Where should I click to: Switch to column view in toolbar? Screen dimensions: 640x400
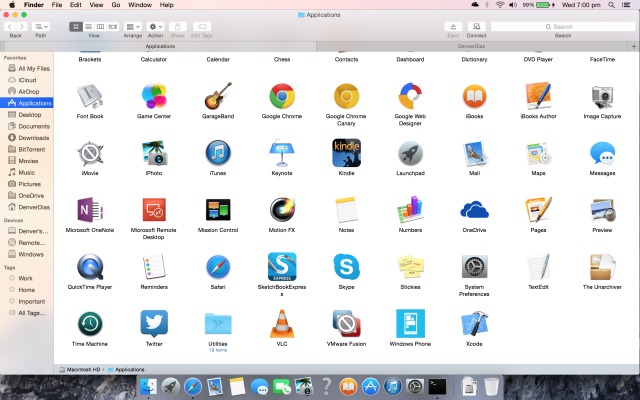pyautogui.click(x=100, y=27)
